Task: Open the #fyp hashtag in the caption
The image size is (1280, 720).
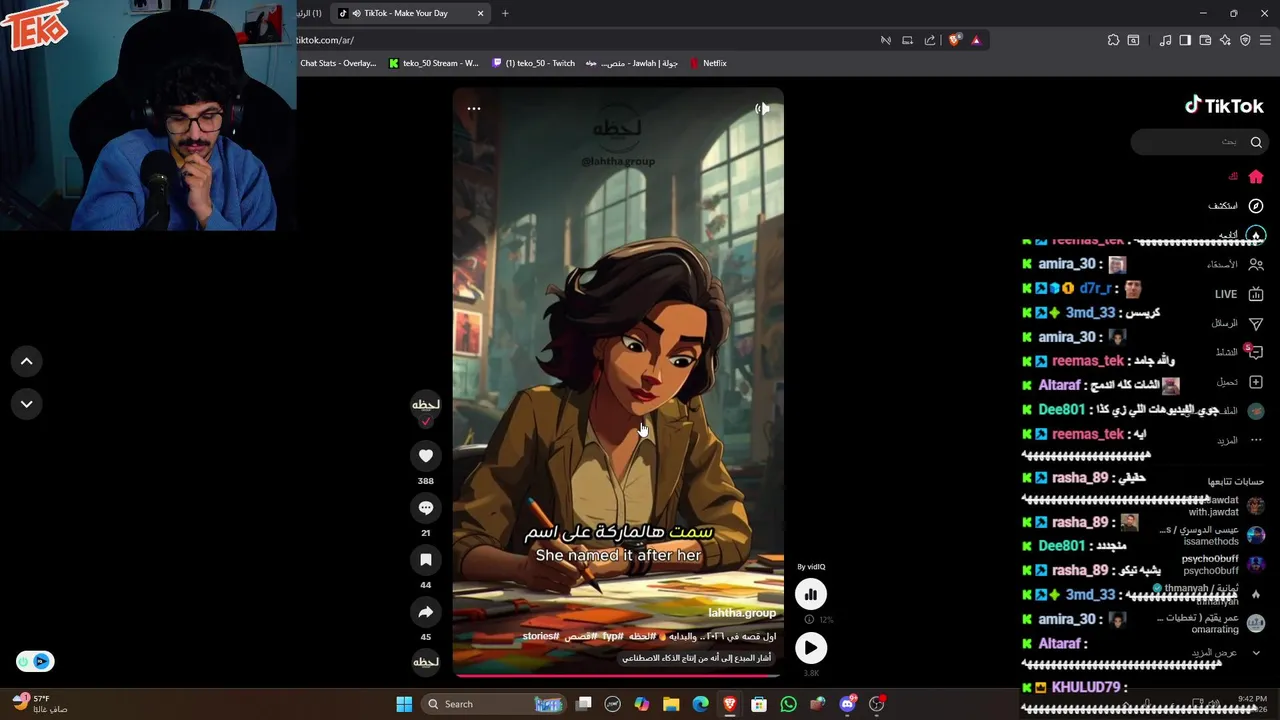Action: [613, 636]
